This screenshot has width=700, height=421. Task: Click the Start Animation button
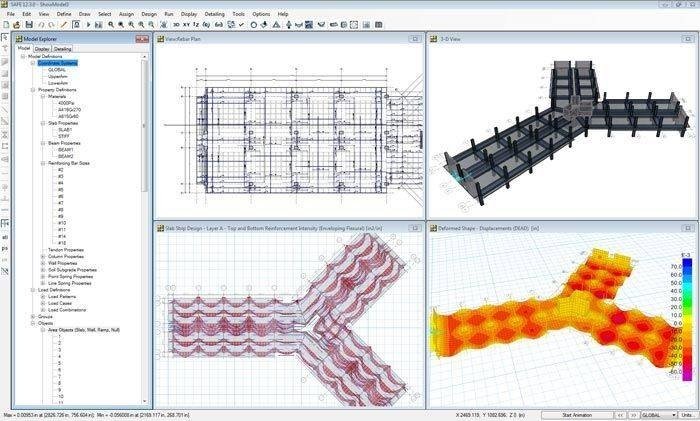[577, 415]
